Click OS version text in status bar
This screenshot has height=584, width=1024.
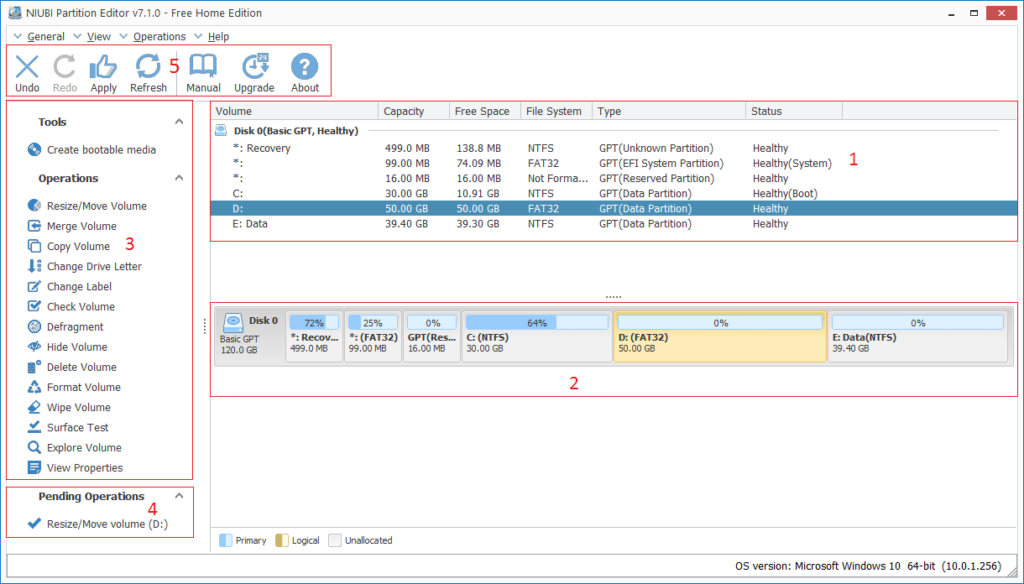(868, 566)
